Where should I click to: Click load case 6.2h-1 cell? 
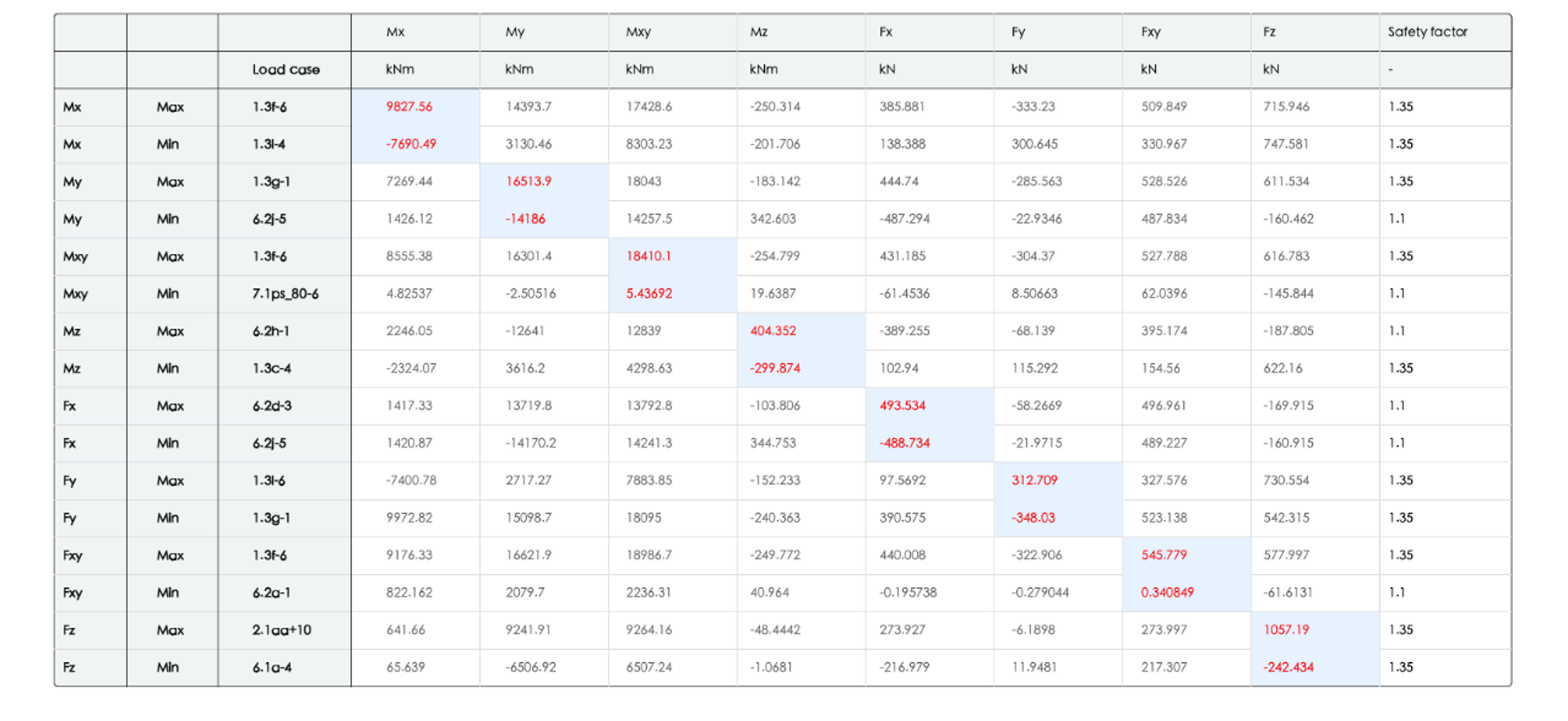(271, 332)
